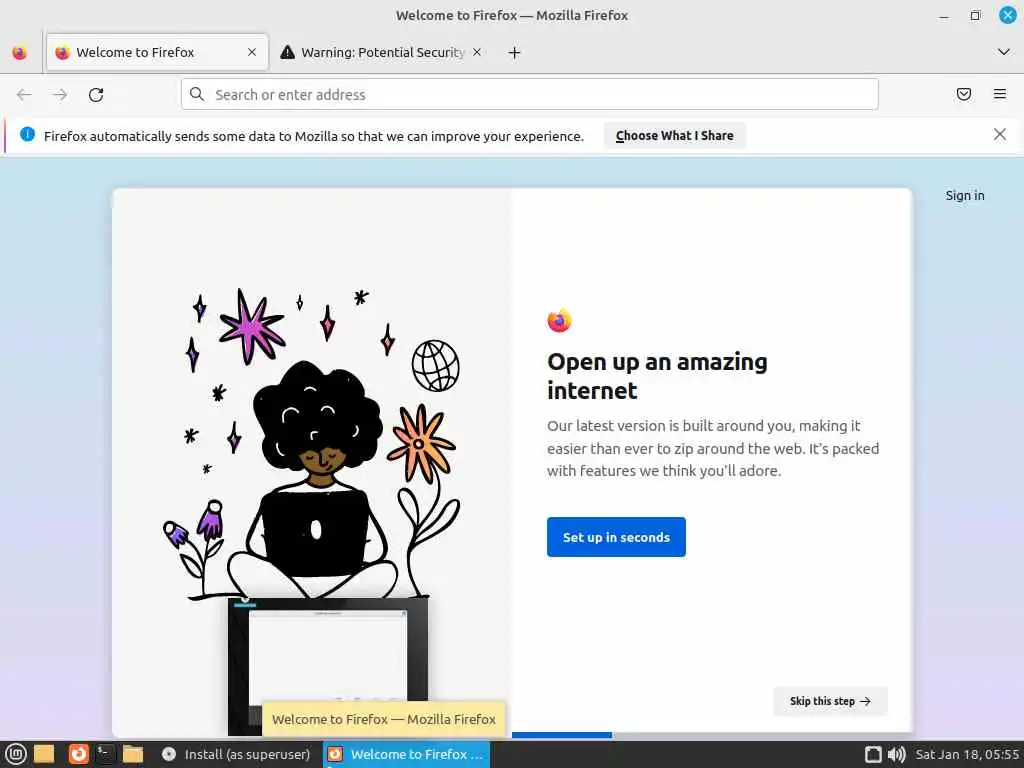This screenshot has width=1024, height=768.
Task: Restore down the Firefox window
Action: 975,15
